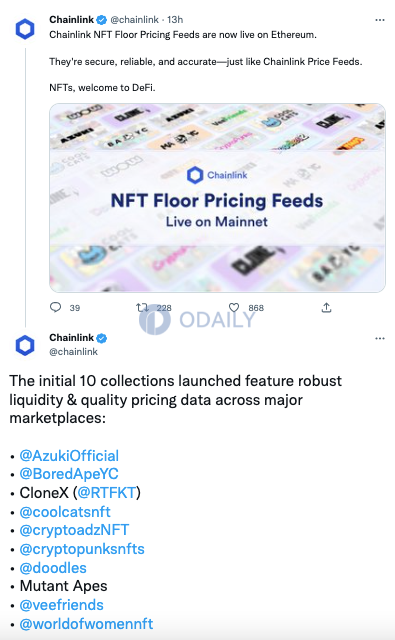Open the three-dot menu on top tweet
The image size is (395, 640).
(x=380, y=20)
